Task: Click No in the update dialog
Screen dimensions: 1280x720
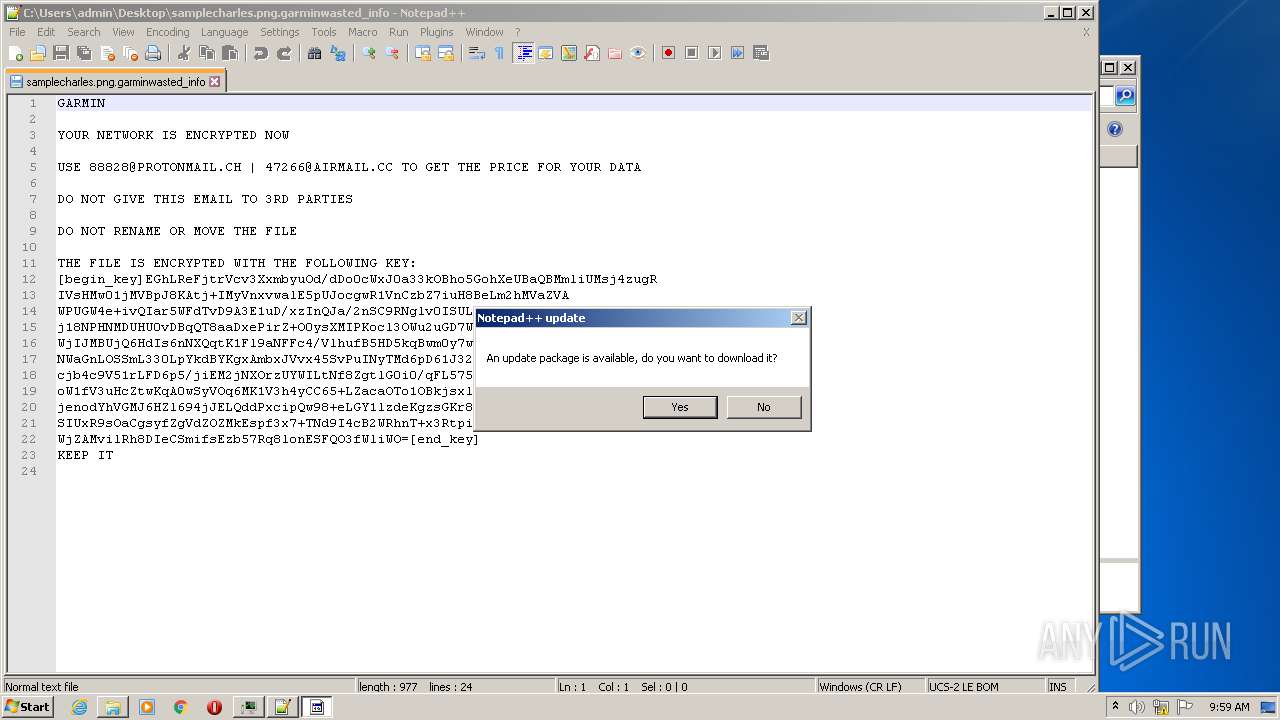Action: [764, 407]
